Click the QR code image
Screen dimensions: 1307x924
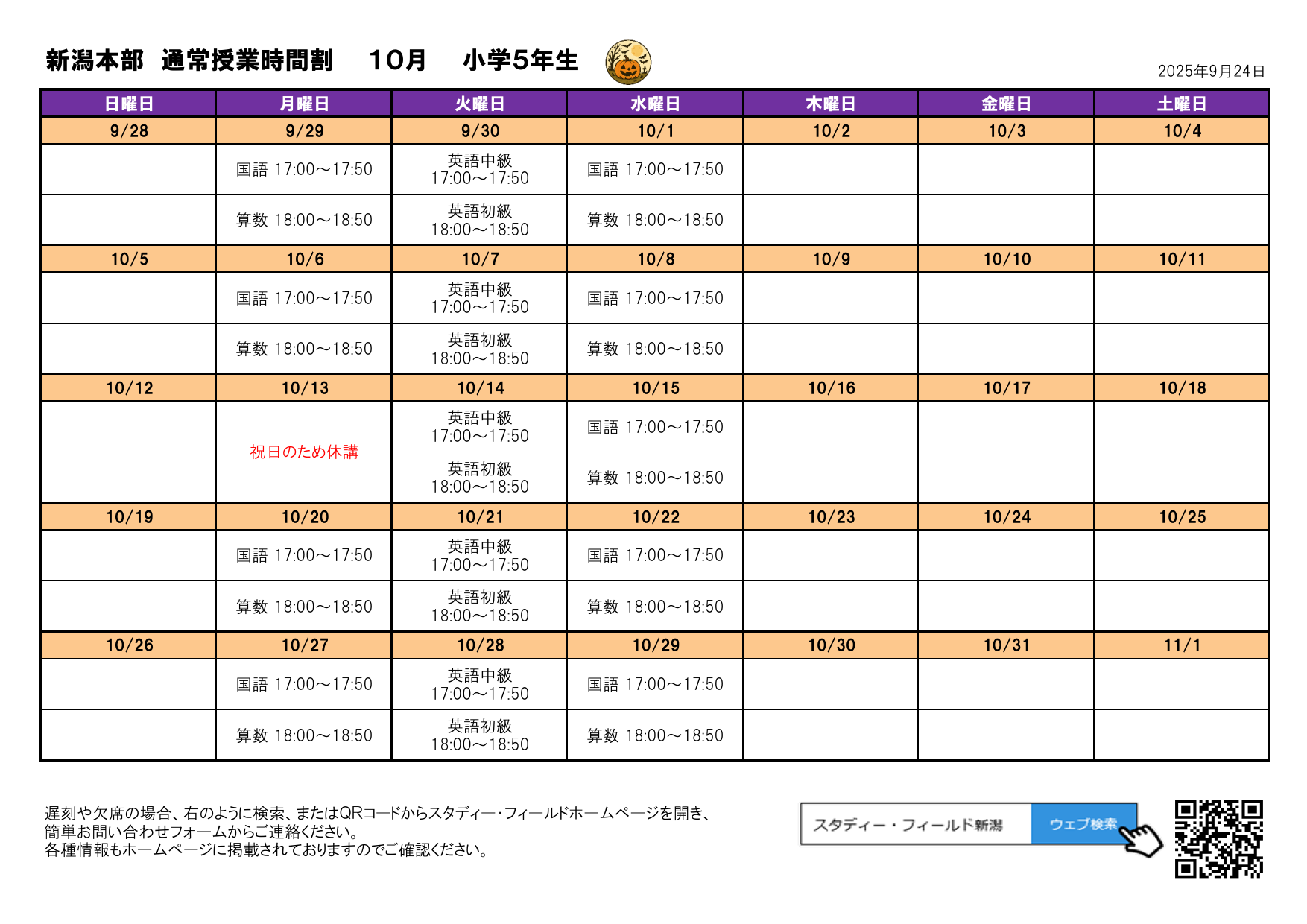[x=1218, y=839]
